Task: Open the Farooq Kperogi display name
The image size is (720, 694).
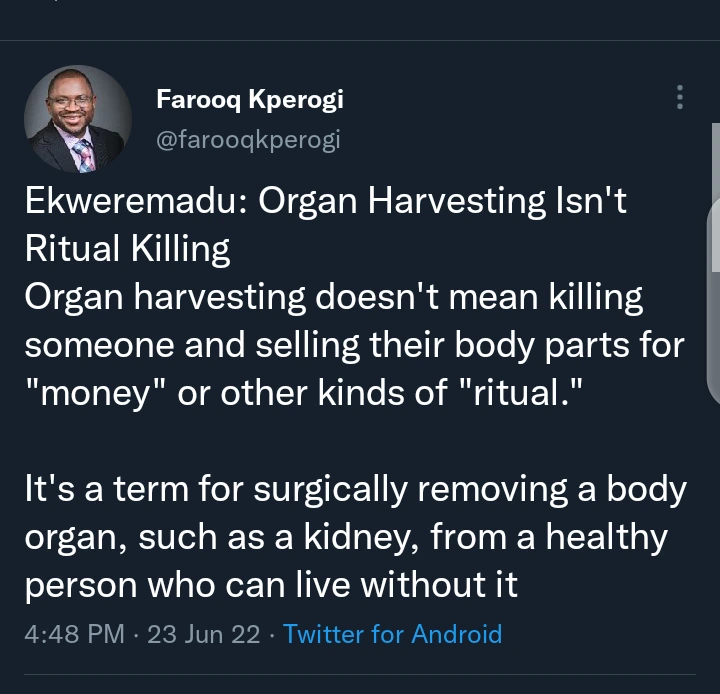Action: 249,99
